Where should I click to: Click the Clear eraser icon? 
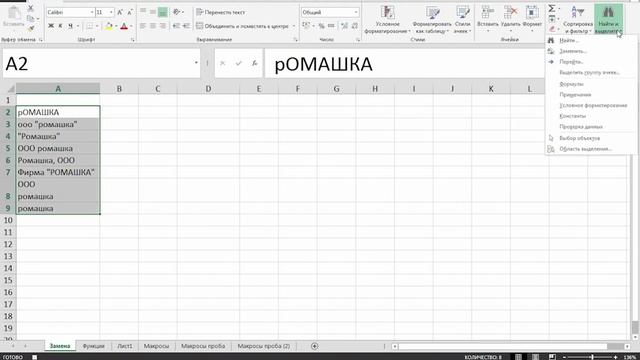click(551, 29)
